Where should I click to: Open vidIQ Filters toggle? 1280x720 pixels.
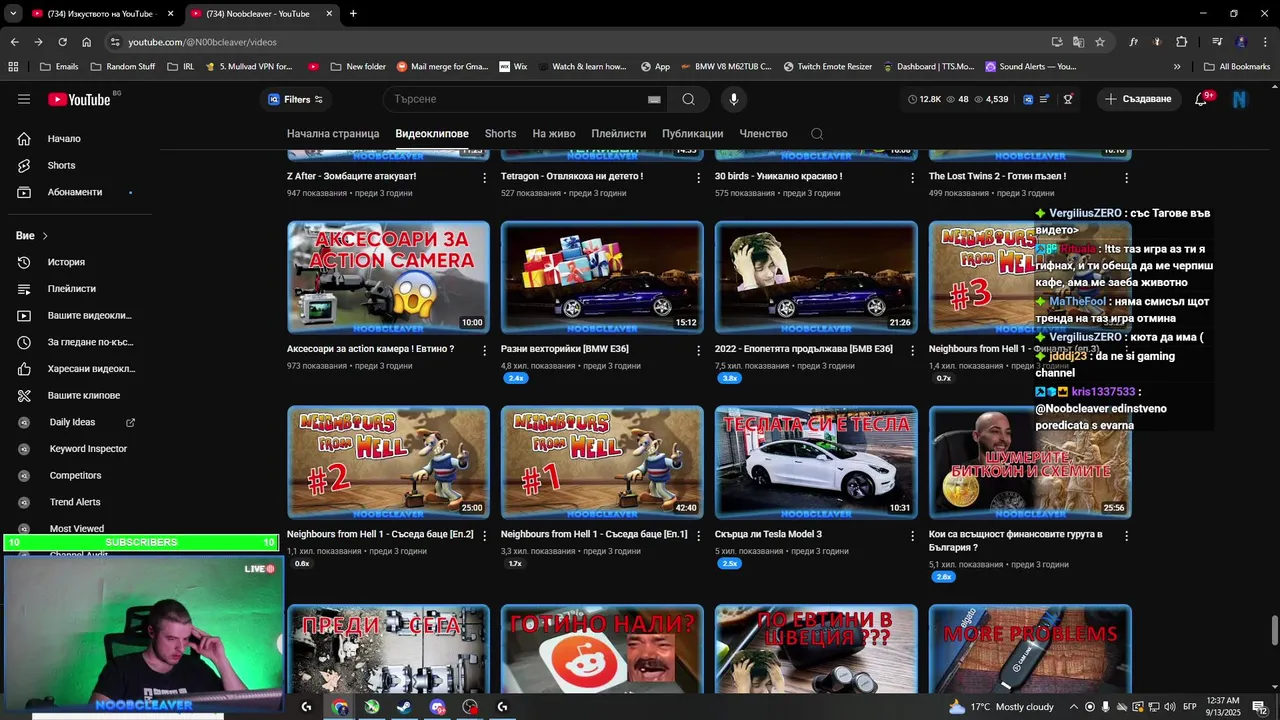point(296,99)
